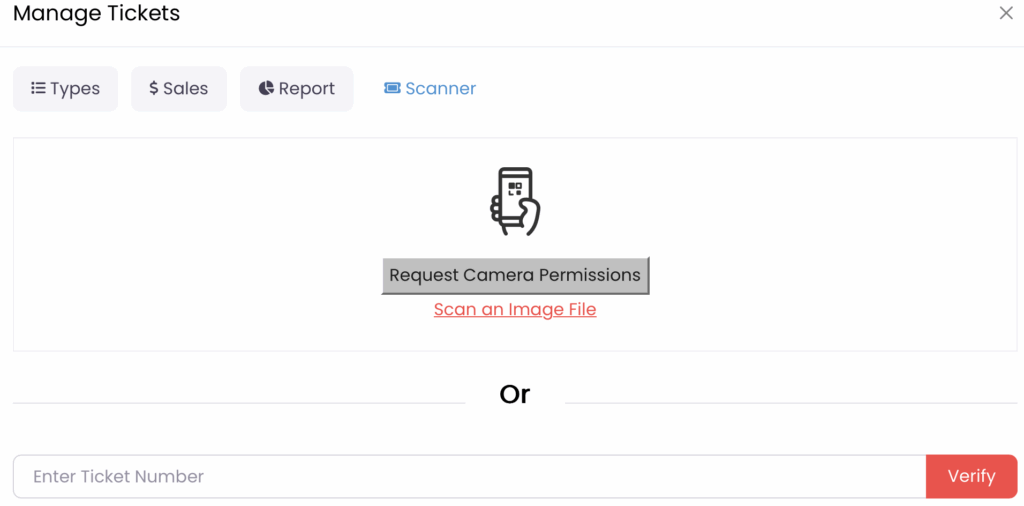Screen dimensions: 1024x506
Task: Click the ticket icon beside Scanner
Action: (x=392, y=88)
